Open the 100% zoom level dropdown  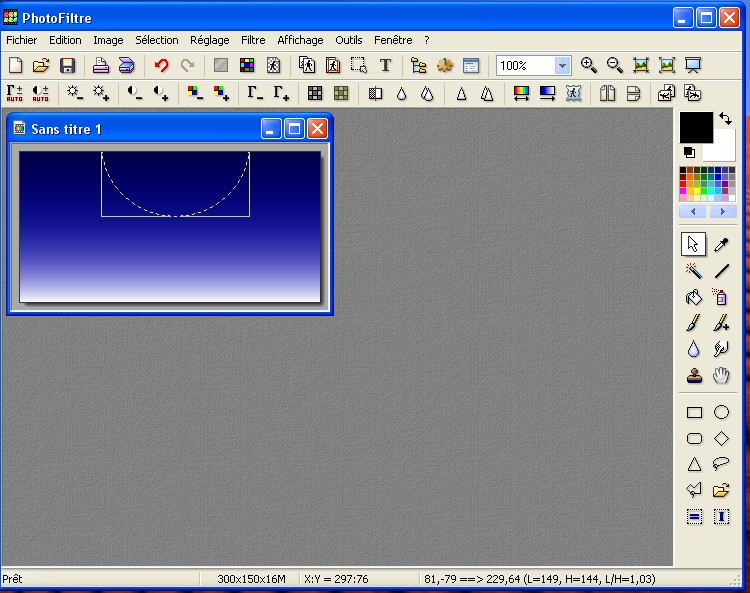click(x=562, y=66)
